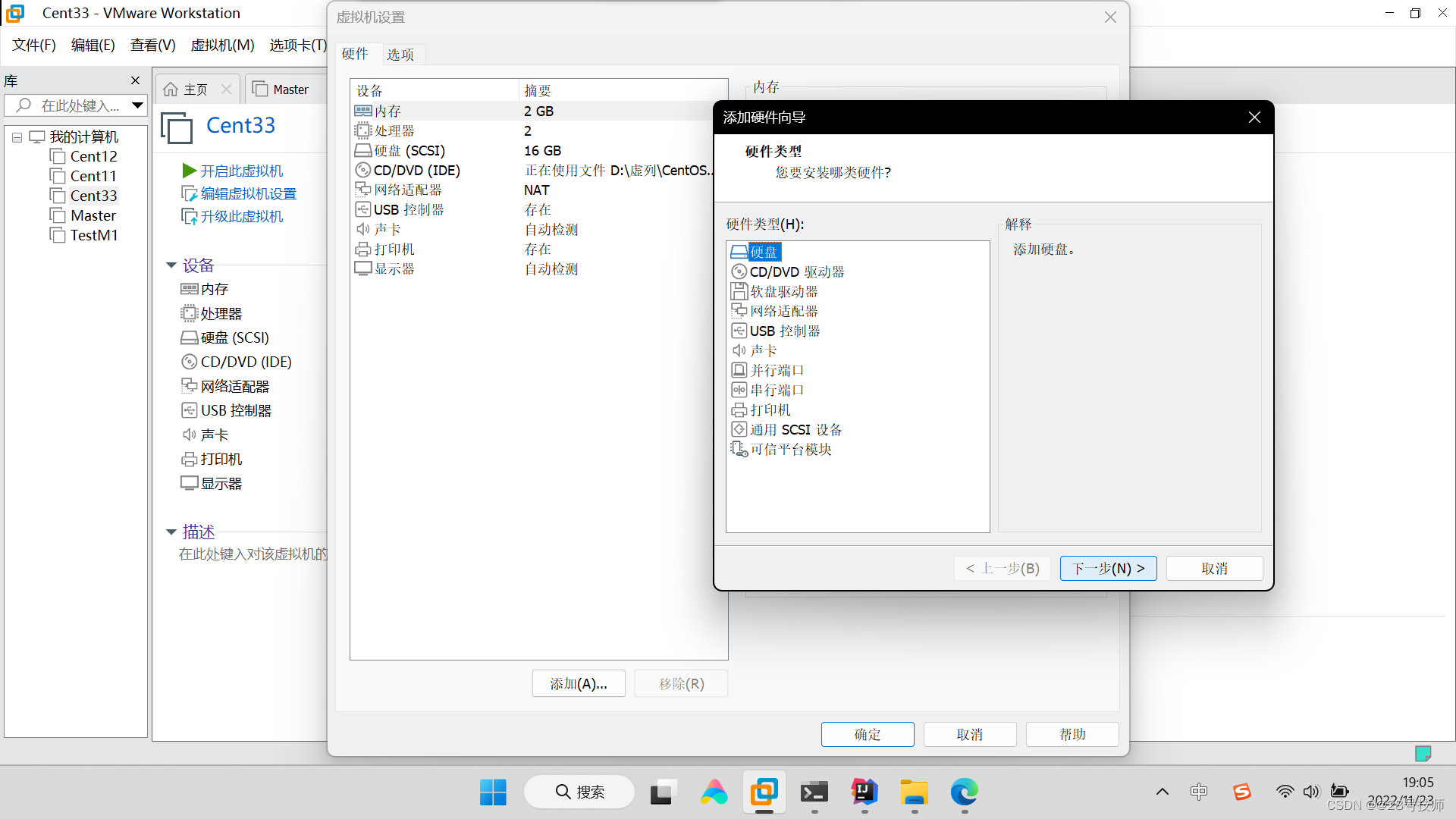1456x819 pixels.
Task: Select 通用 SCSI 设备 hardware type
Action: pos(786,429)
